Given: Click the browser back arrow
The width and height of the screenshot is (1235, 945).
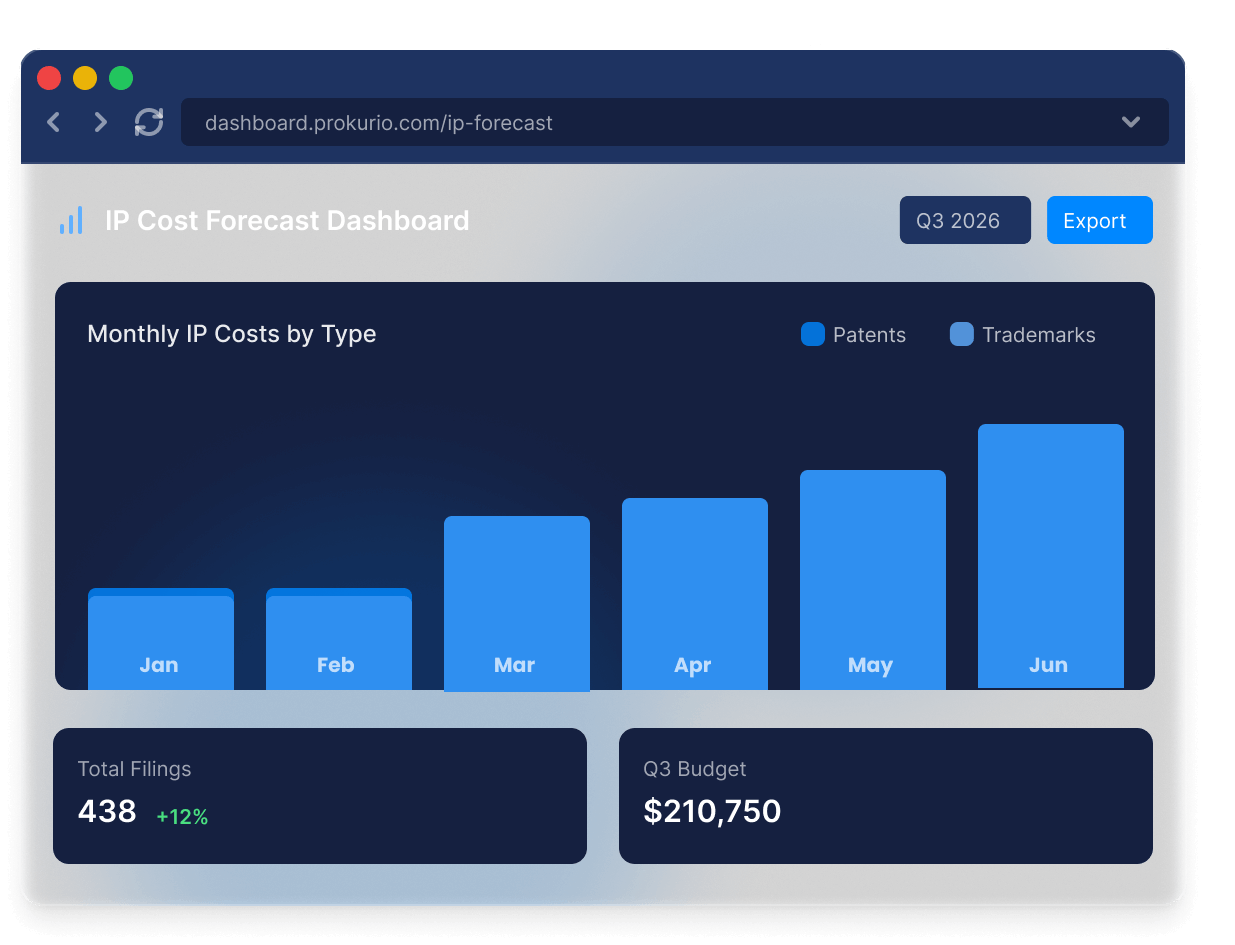Looking at the screenshot, I should (54, 122).
